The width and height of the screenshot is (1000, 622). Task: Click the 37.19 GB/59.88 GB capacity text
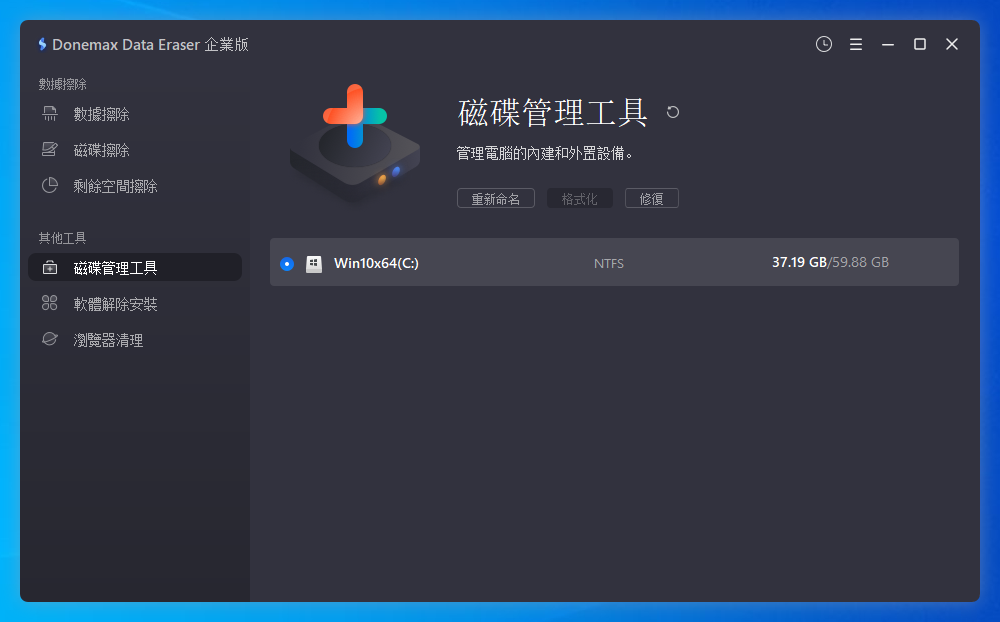tap(830, 262)
